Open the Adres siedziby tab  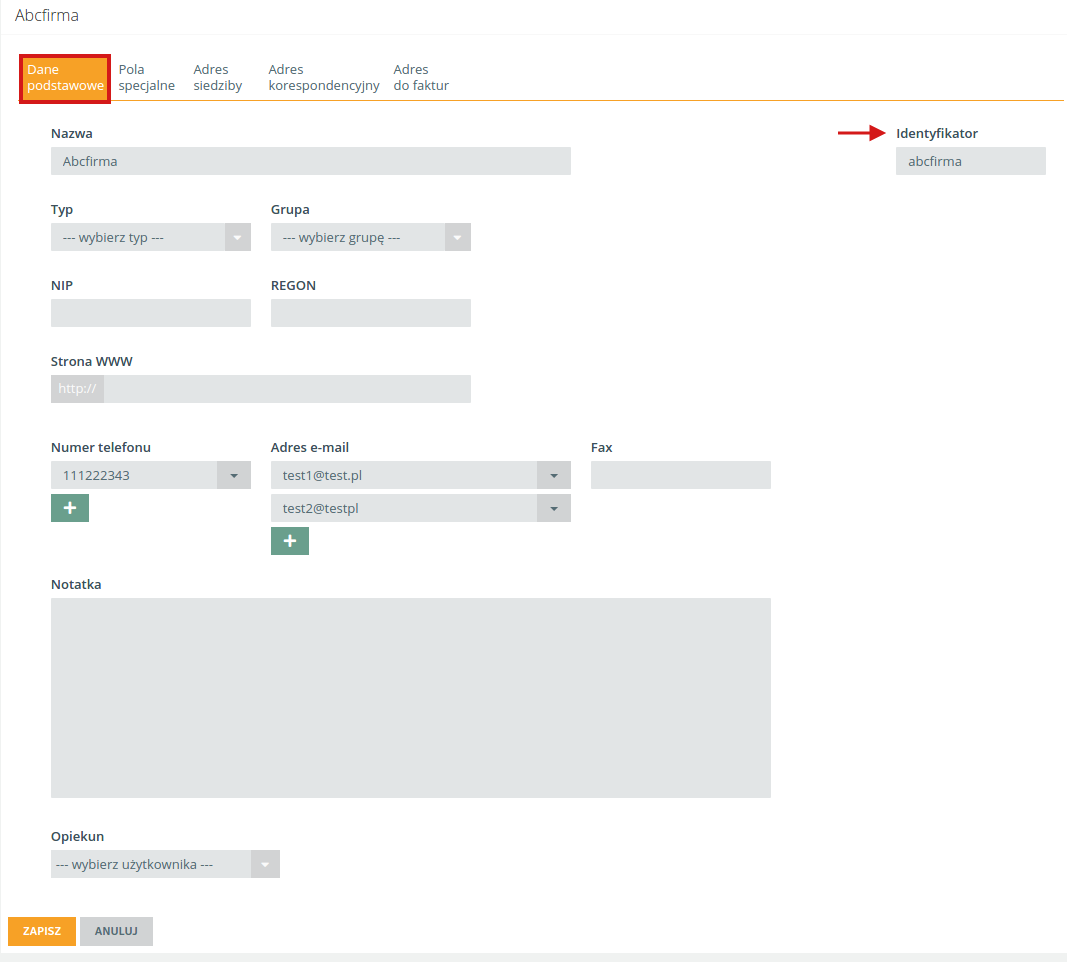[218, 78]
